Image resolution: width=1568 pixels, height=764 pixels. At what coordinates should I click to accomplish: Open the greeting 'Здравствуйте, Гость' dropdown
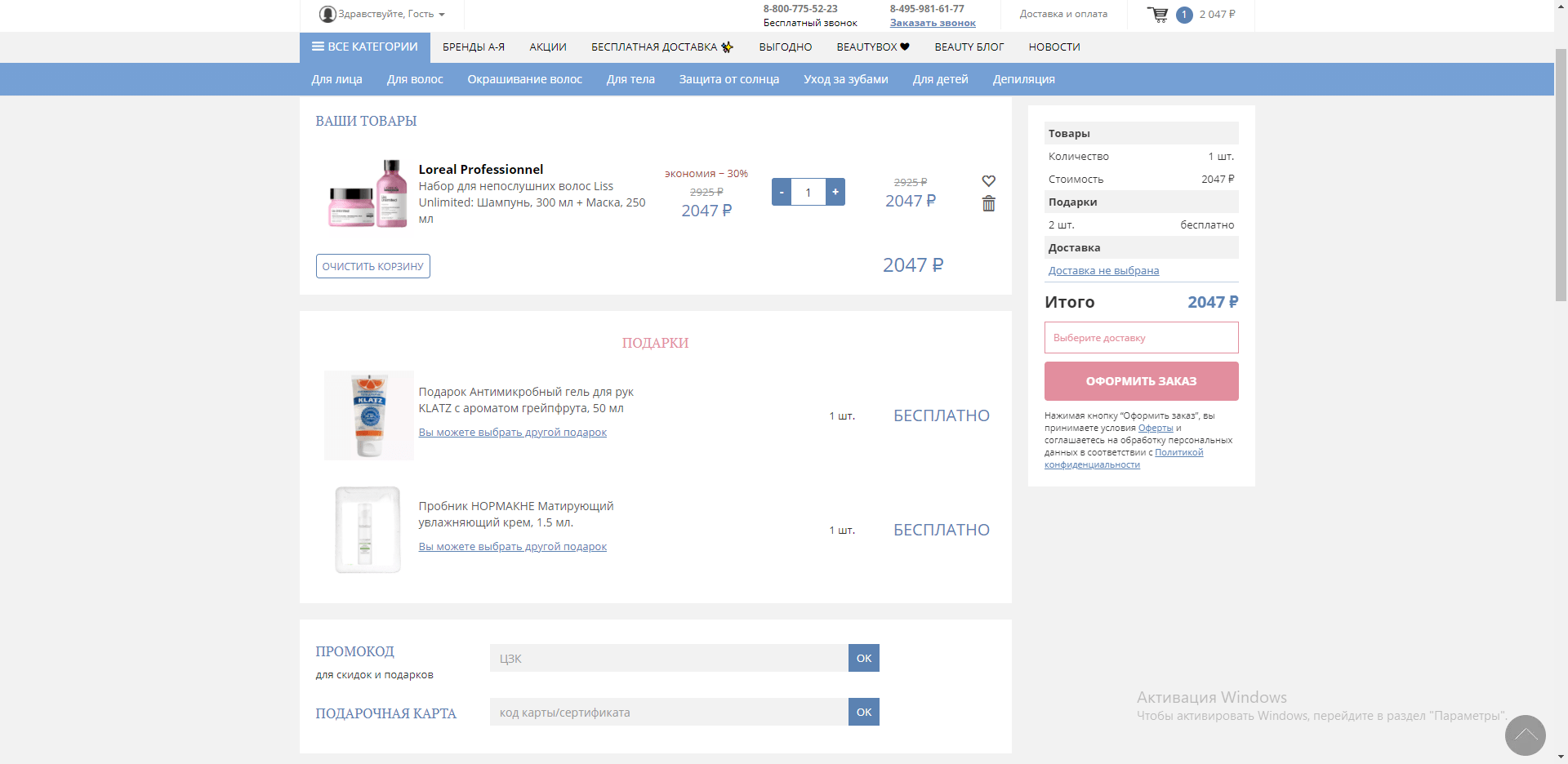pyautogui.click(x=391, y=14)
